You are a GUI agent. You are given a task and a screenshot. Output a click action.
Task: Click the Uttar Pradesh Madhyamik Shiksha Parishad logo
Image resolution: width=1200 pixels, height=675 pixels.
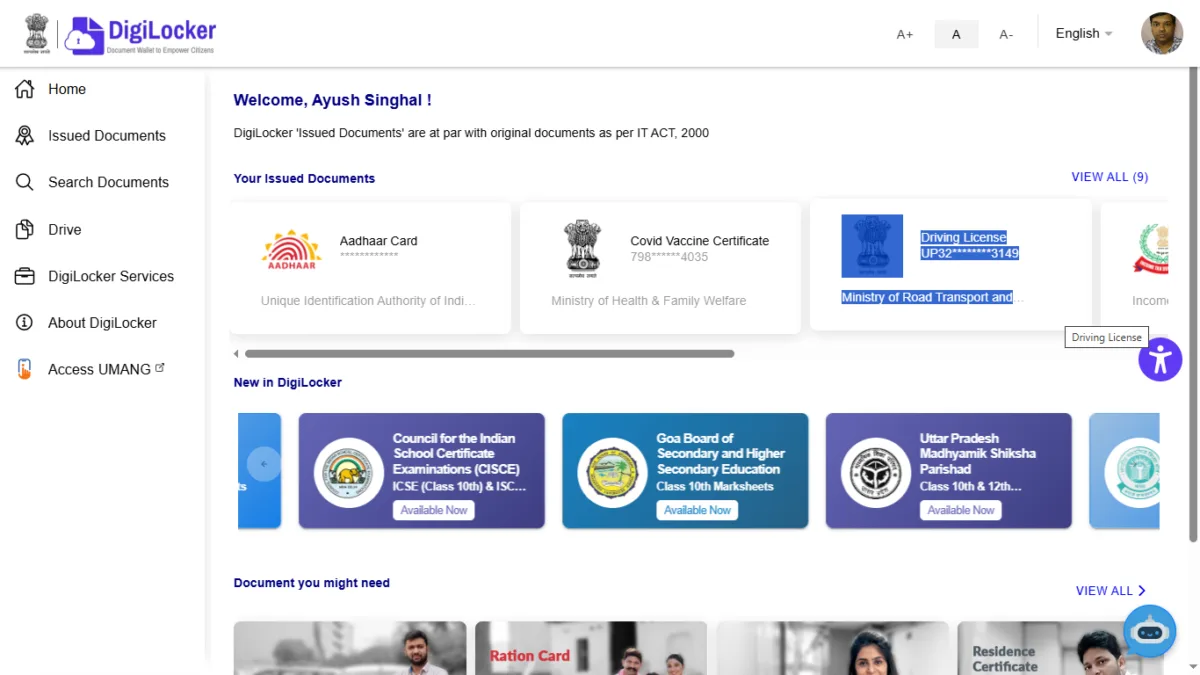coord(876,472)
